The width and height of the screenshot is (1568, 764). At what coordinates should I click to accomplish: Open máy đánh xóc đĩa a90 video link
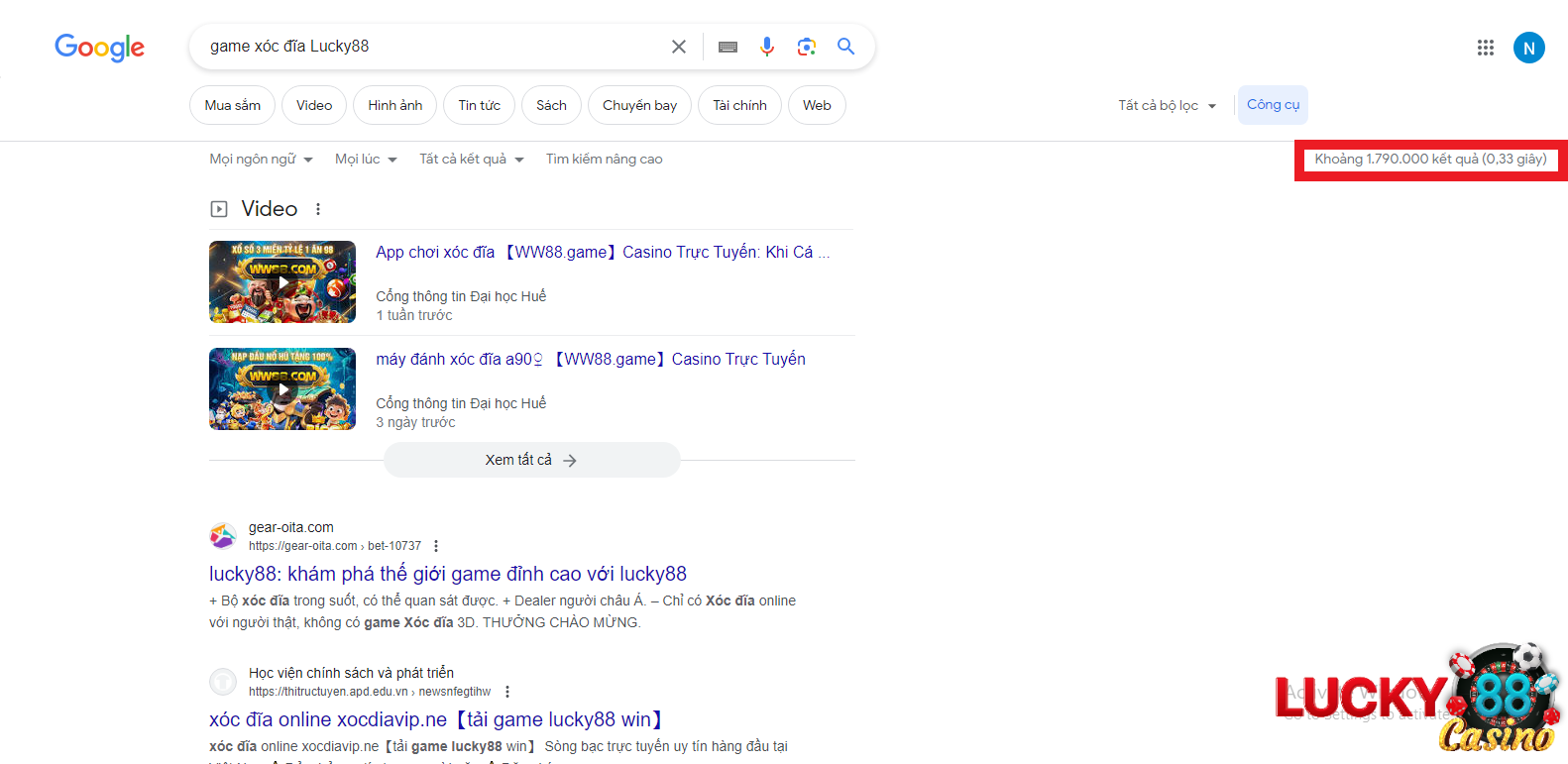point(591,359)
